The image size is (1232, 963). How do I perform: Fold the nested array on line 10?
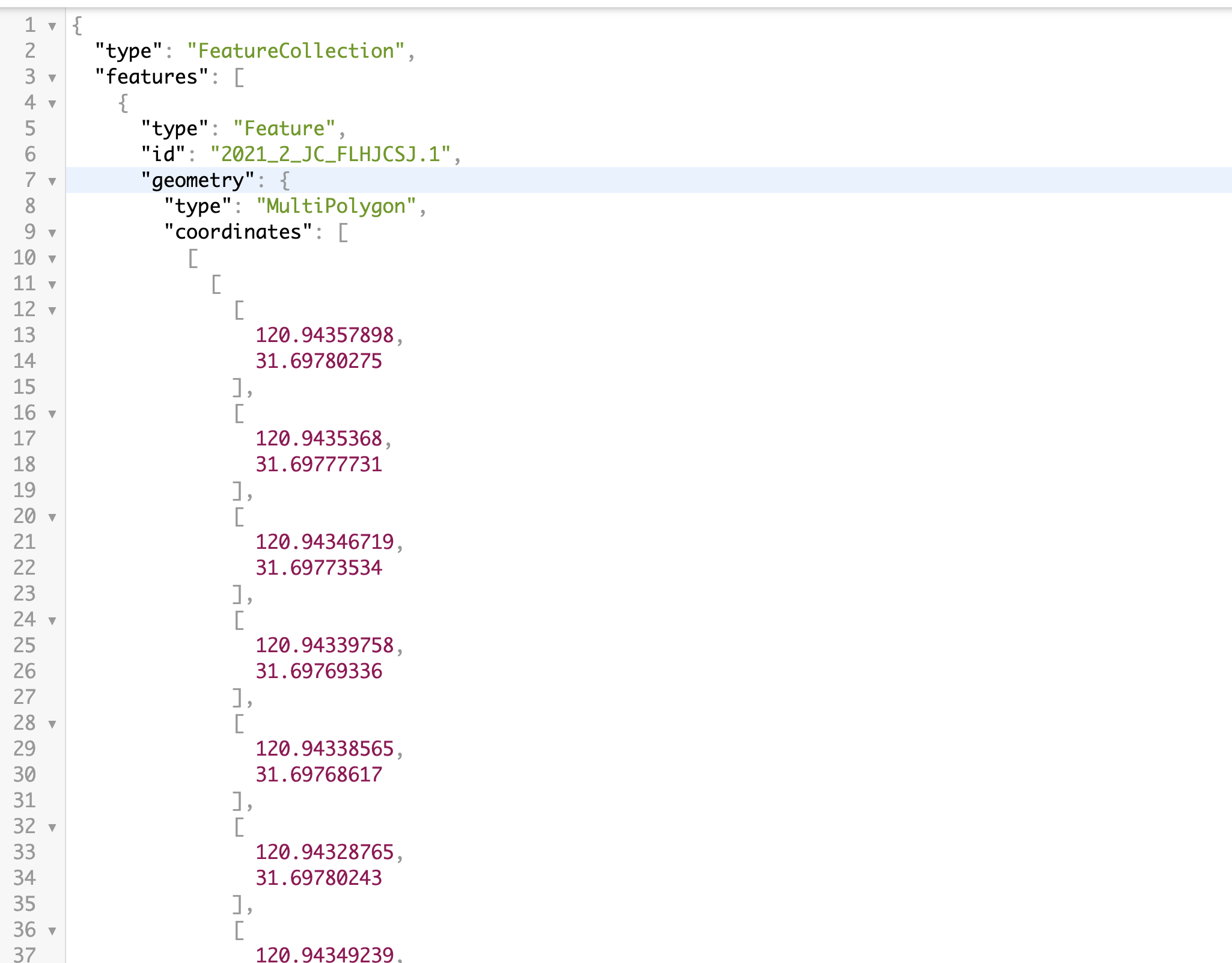[x=52, y=258]
